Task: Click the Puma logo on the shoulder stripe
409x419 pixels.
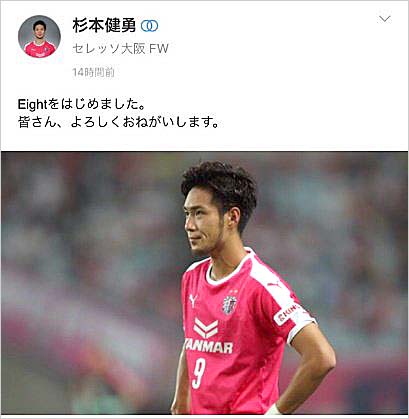Action: (x=273, y=284)
